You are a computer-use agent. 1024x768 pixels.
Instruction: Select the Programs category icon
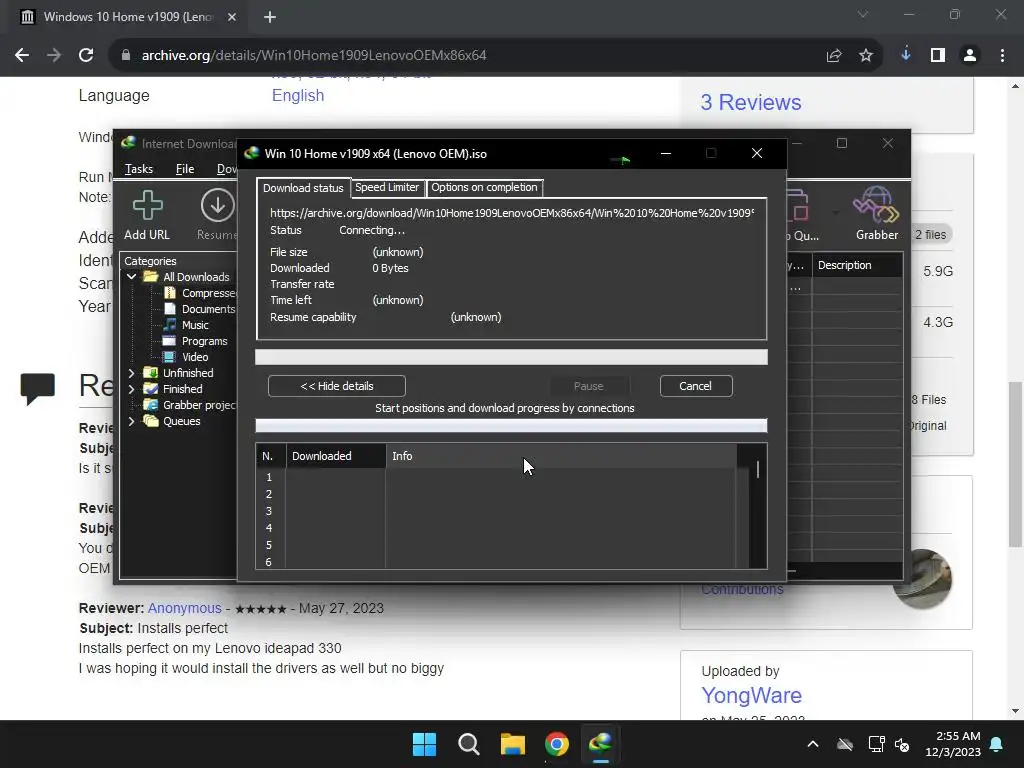point(170,341)
